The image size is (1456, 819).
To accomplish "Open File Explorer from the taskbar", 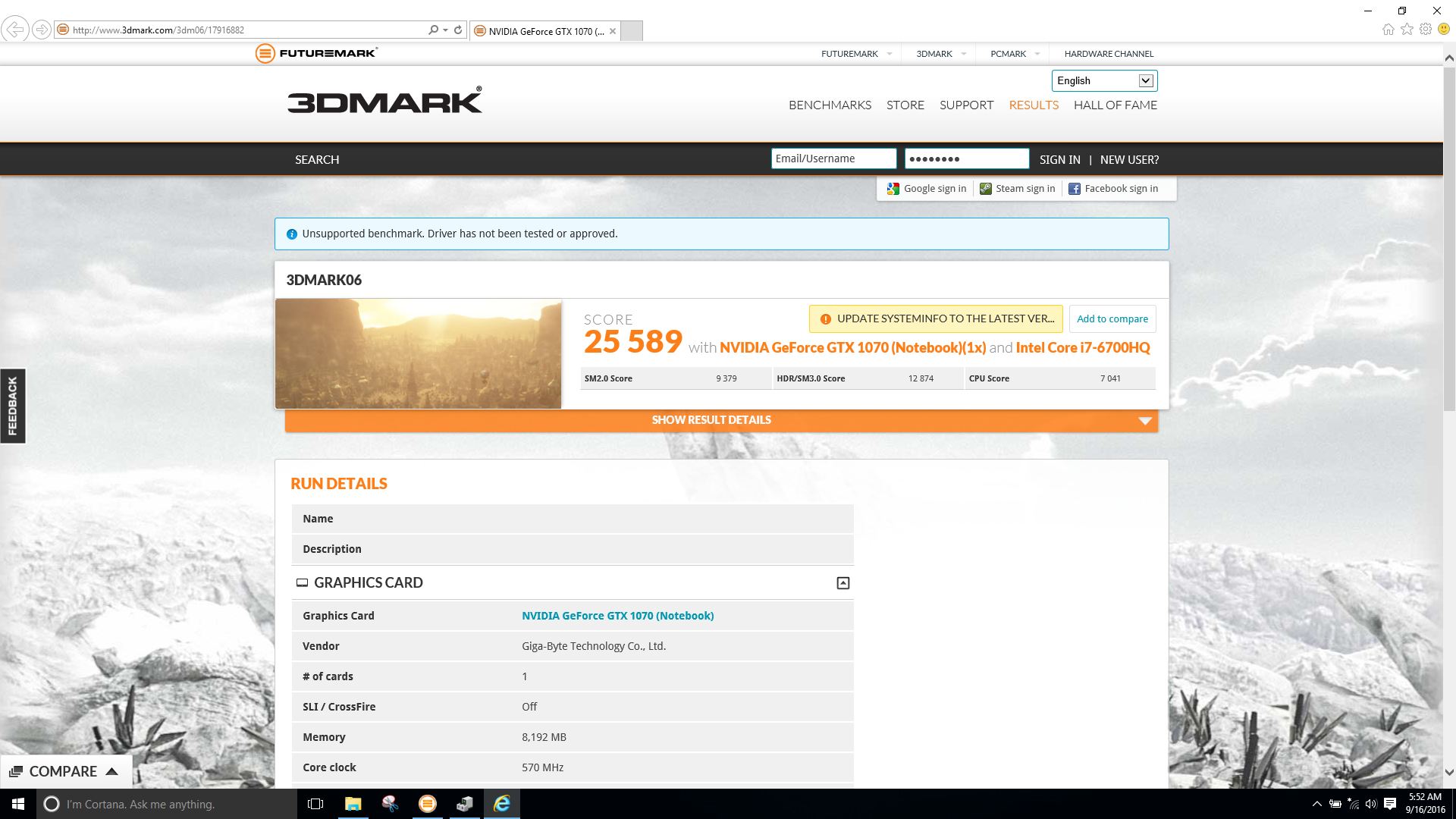I will (353, 804).
